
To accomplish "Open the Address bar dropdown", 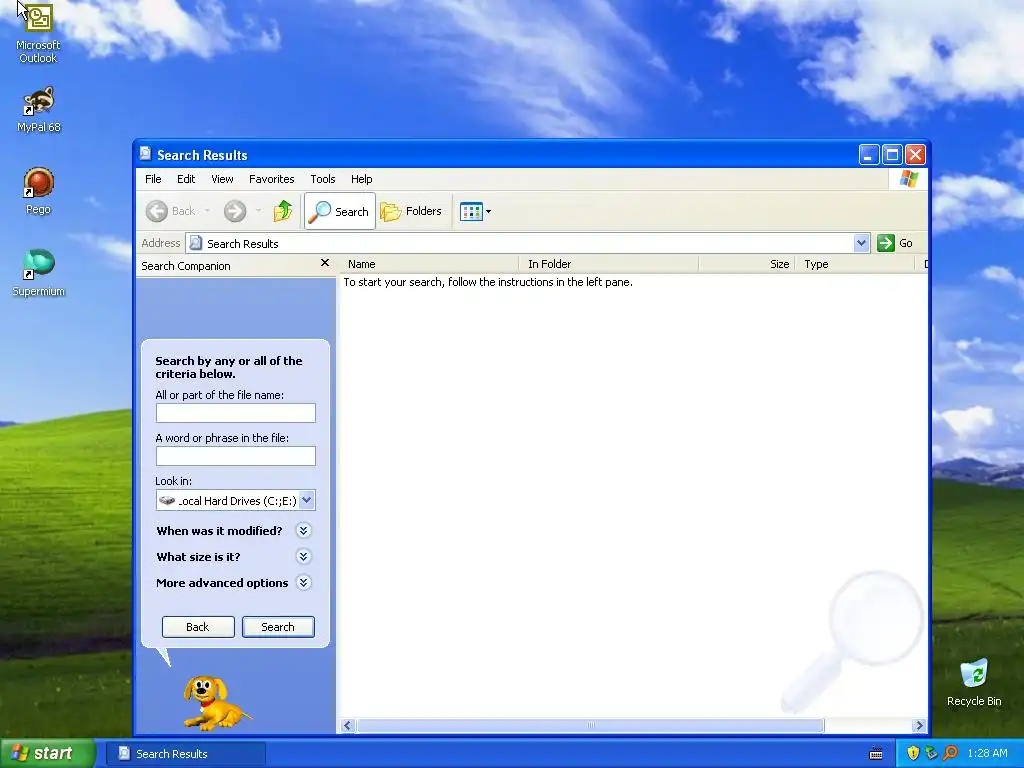I will 861,243.
